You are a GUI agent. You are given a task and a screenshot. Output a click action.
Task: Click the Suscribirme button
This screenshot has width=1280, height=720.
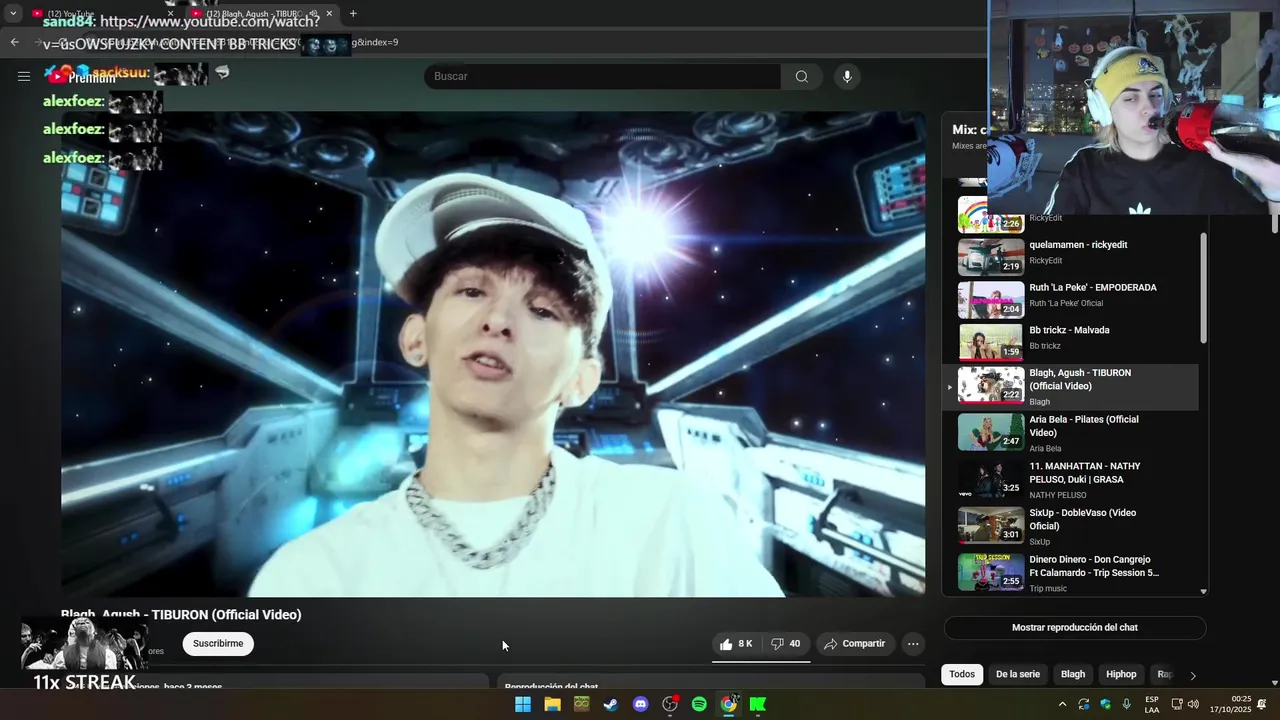218,644
